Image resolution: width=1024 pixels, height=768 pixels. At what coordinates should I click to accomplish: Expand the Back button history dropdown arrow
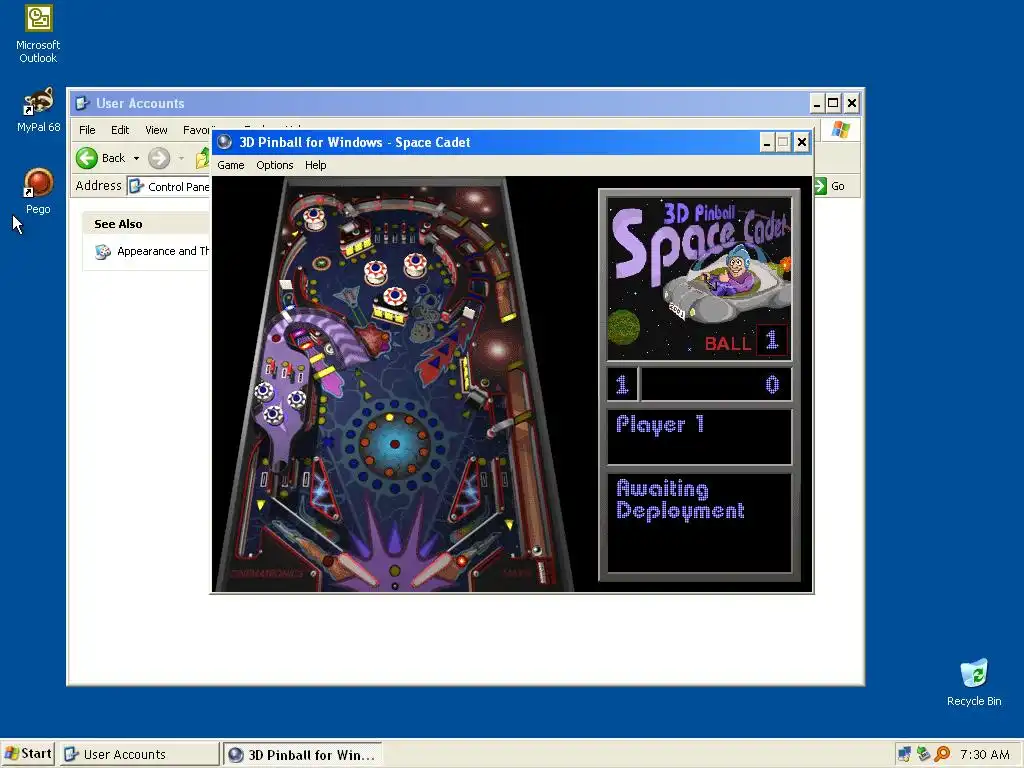(136, 158)
